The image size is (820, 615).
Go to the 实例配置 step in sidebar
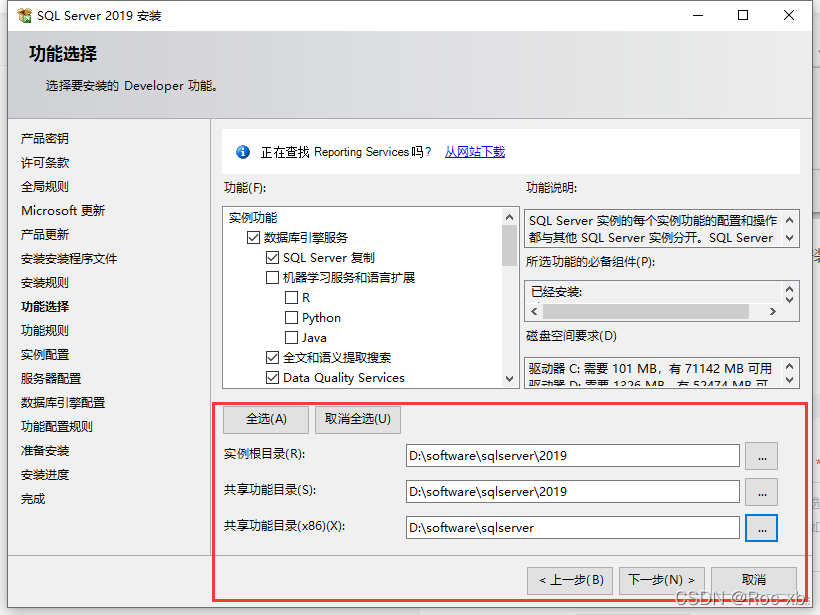pyautogui.click(x=45, y=355)
